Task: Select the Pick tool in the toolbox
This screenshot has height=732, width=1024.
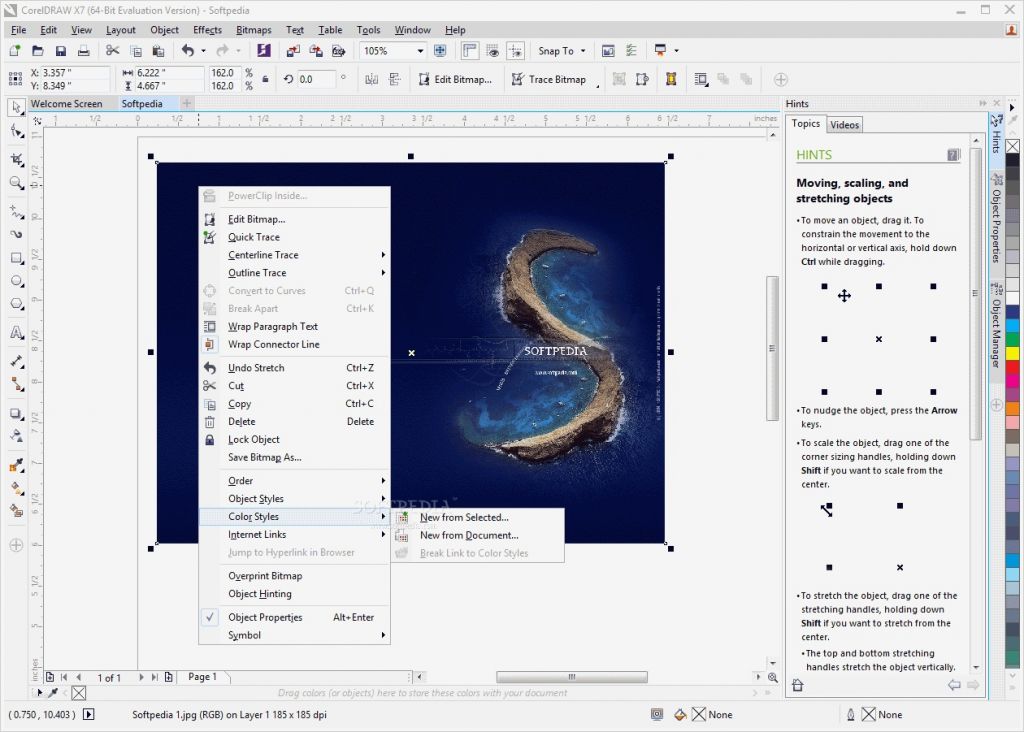Action: pyautogui.click(x=16, y=108)
